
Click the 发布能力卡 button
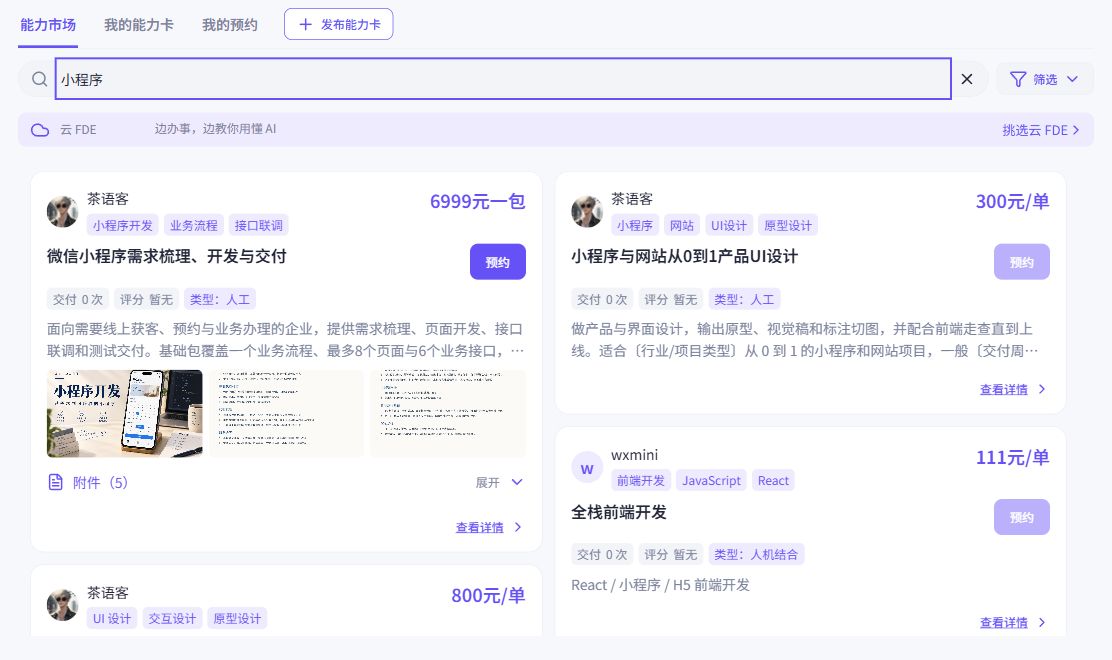(x=338, y=24)
